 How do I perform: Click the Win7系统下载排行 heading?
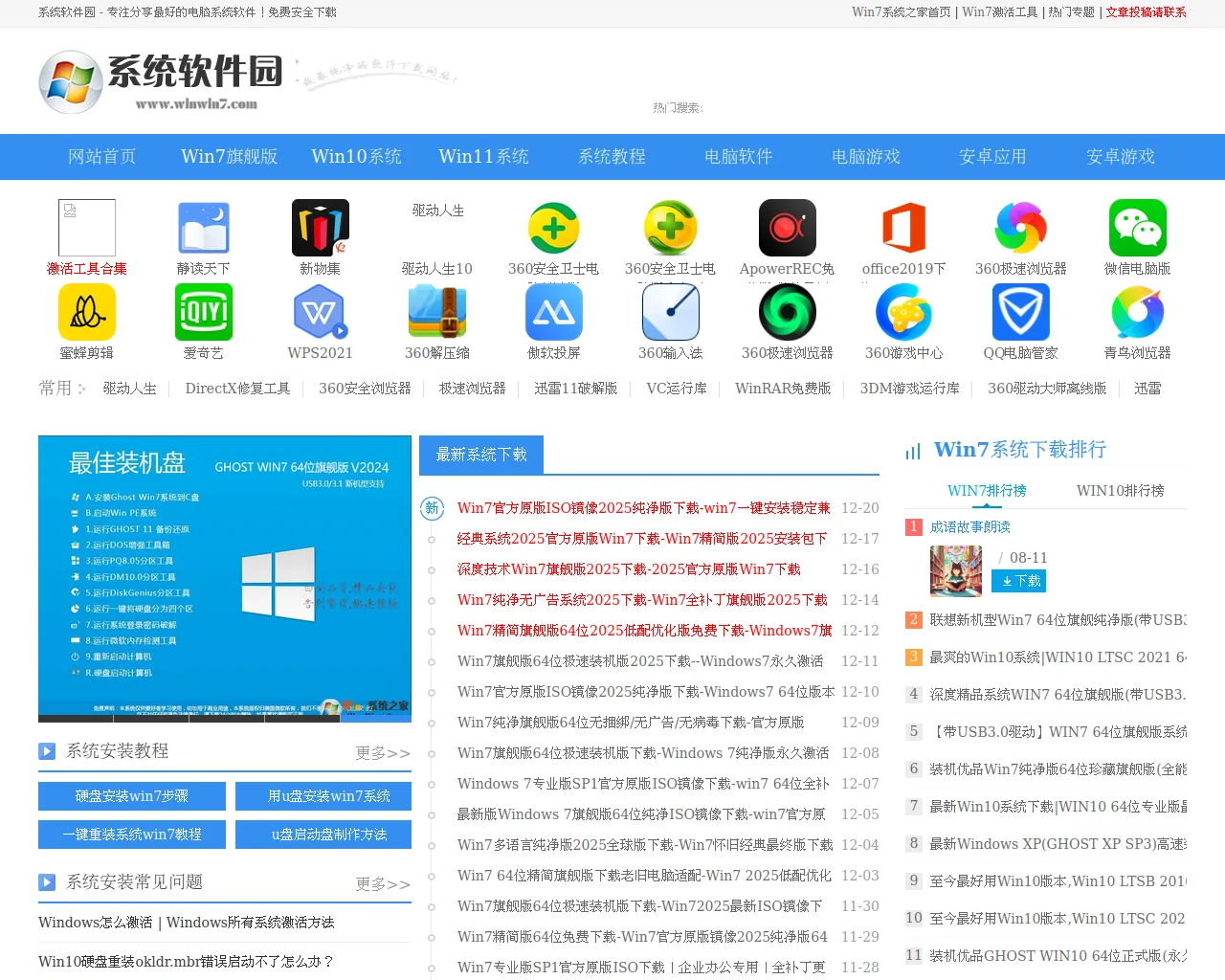point(1020,450)
